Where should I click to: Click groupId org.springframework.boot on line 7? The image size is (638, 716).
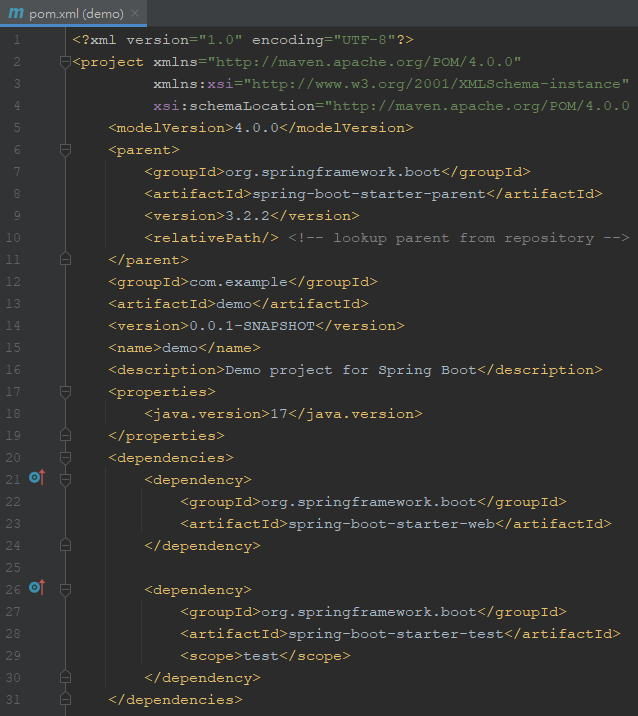point(337,172)
